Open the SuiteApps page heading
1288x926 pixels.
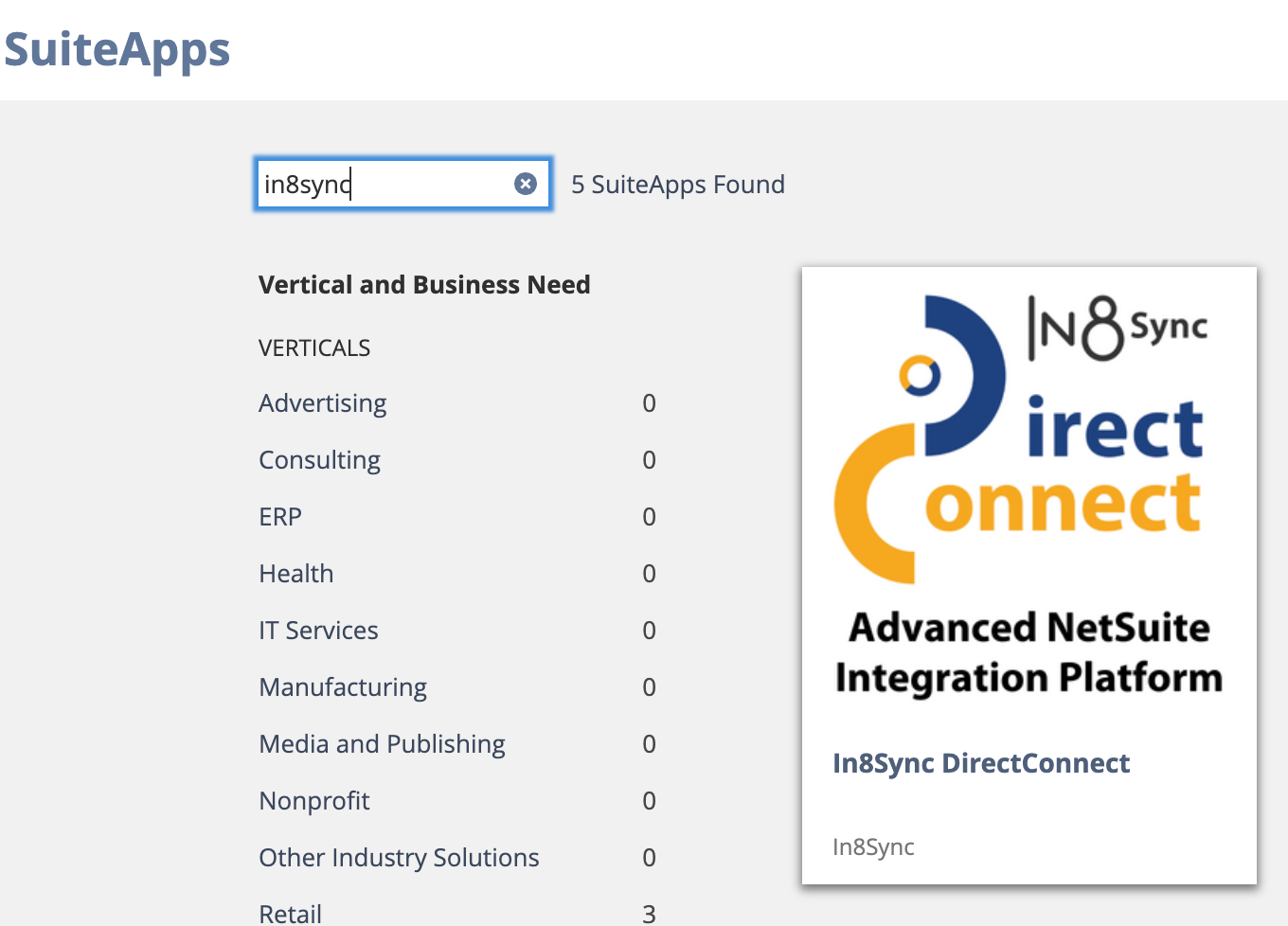click(x=117, y=49)
